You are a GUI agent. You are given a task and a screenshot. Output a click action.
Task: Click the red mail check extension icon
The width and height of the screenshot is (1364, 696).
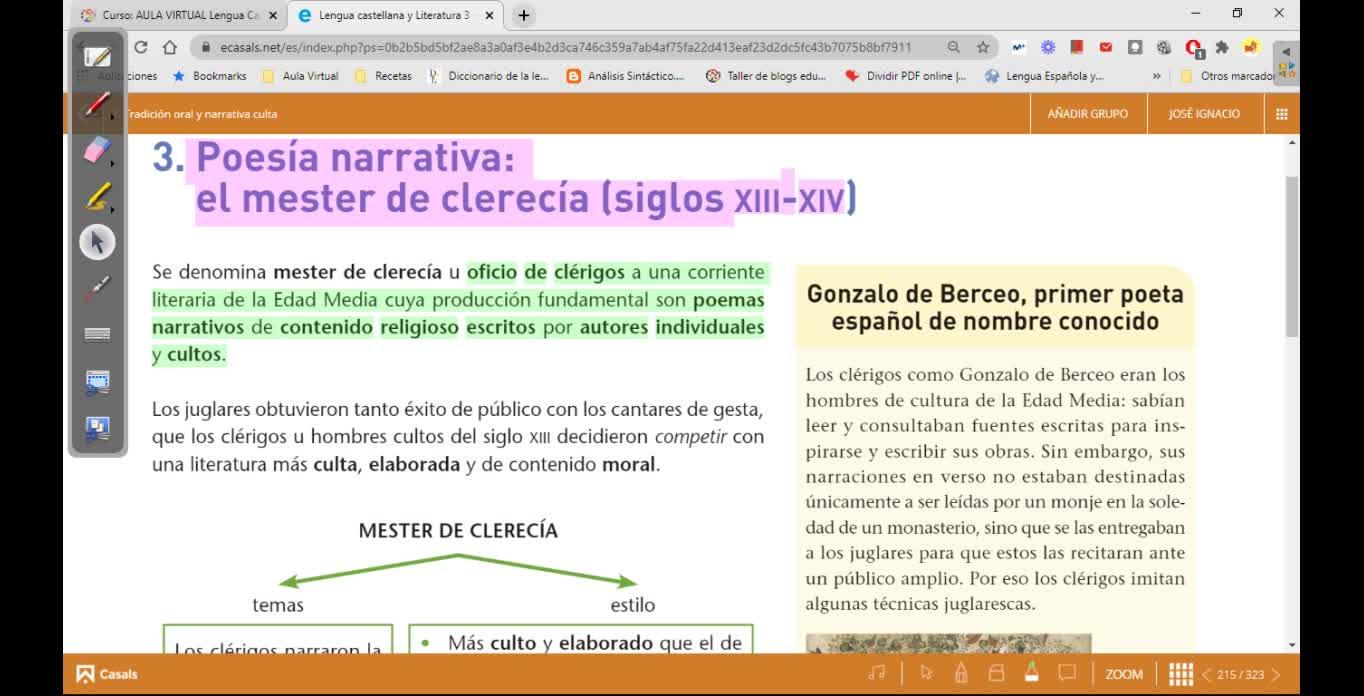[x=1106, y=47]
